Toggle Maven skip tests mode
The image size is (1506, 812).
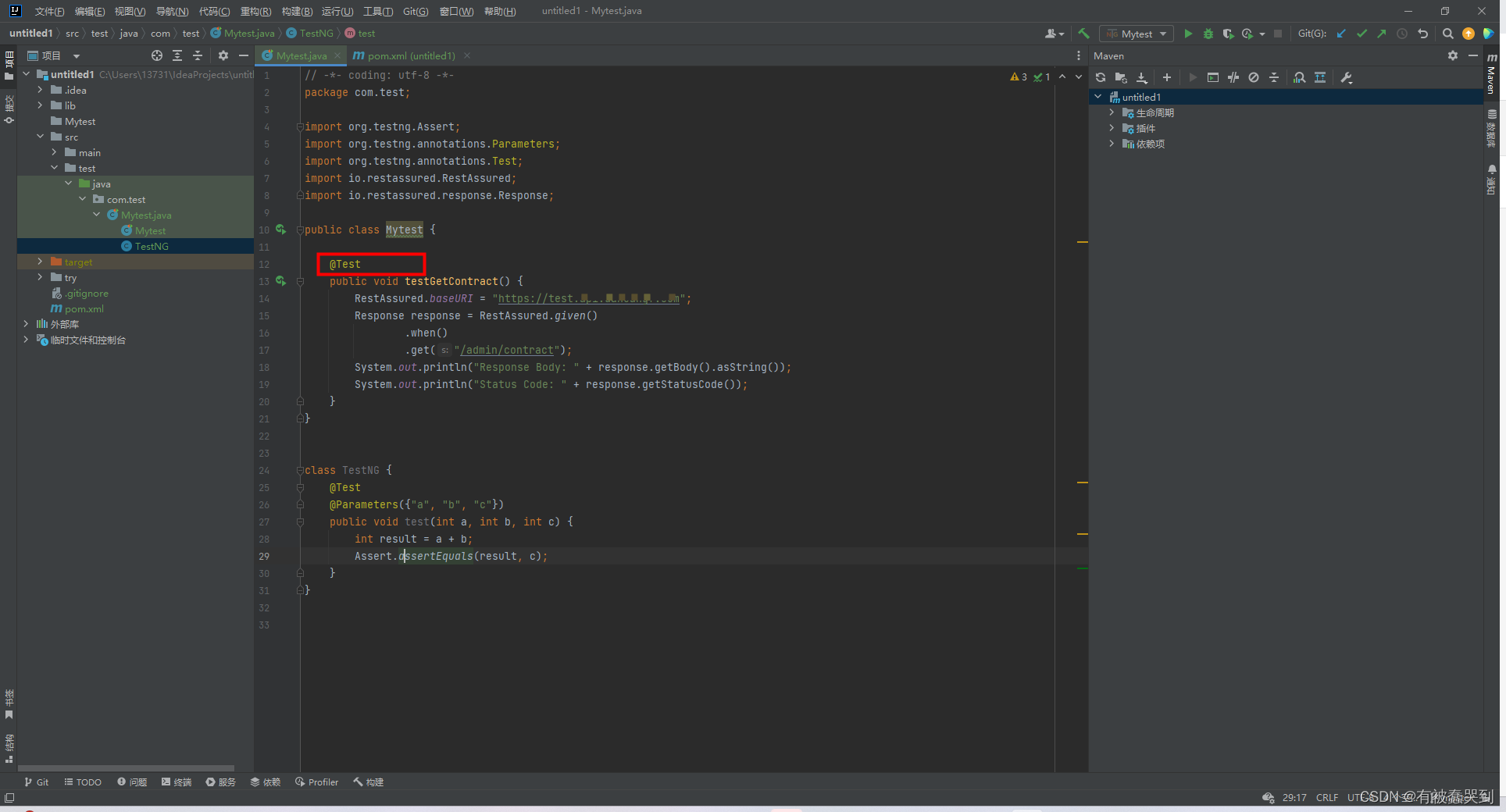tap(1254, 77)
